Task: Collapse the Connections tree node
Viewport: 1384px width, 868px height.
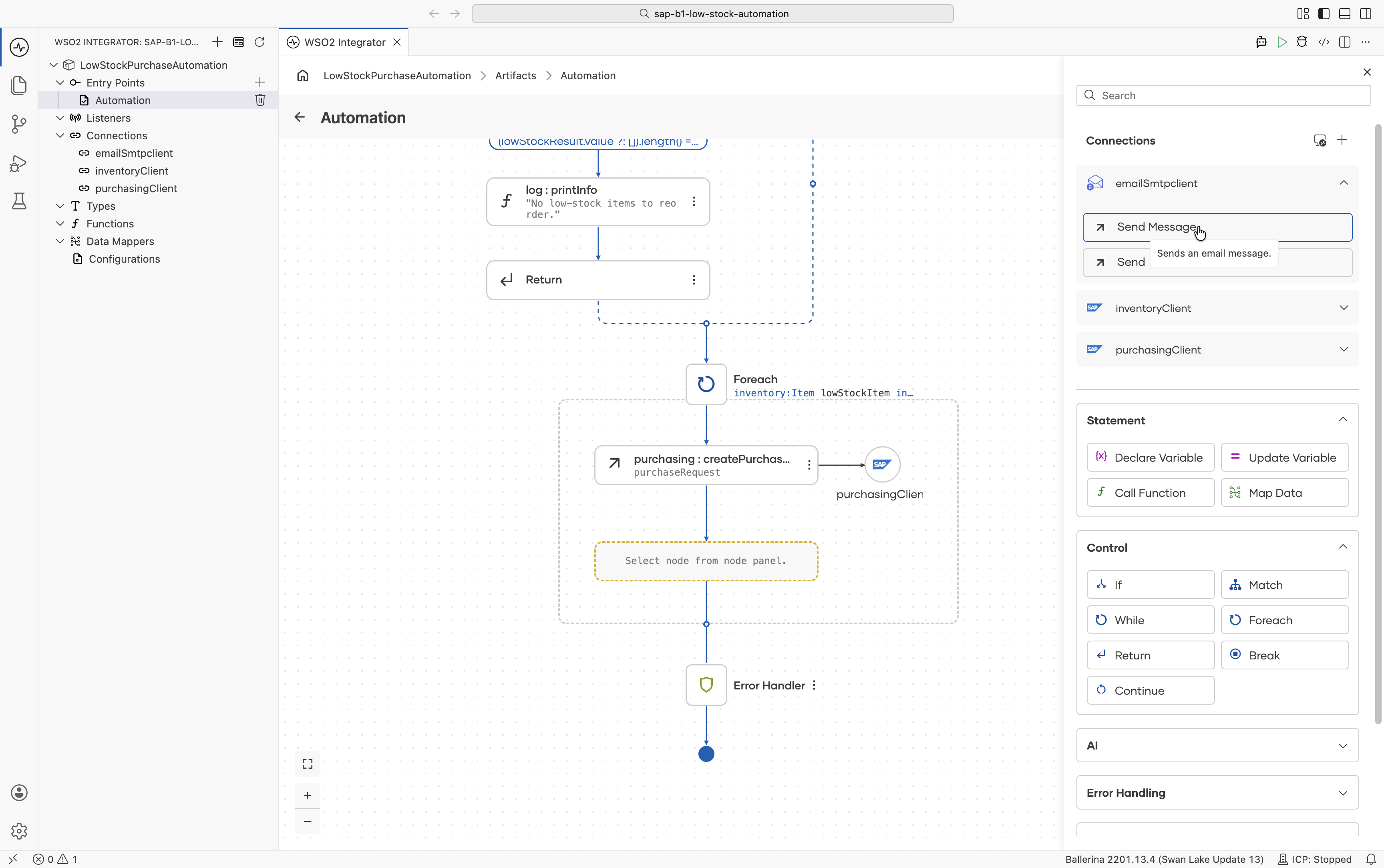Action: pos(60,135)
